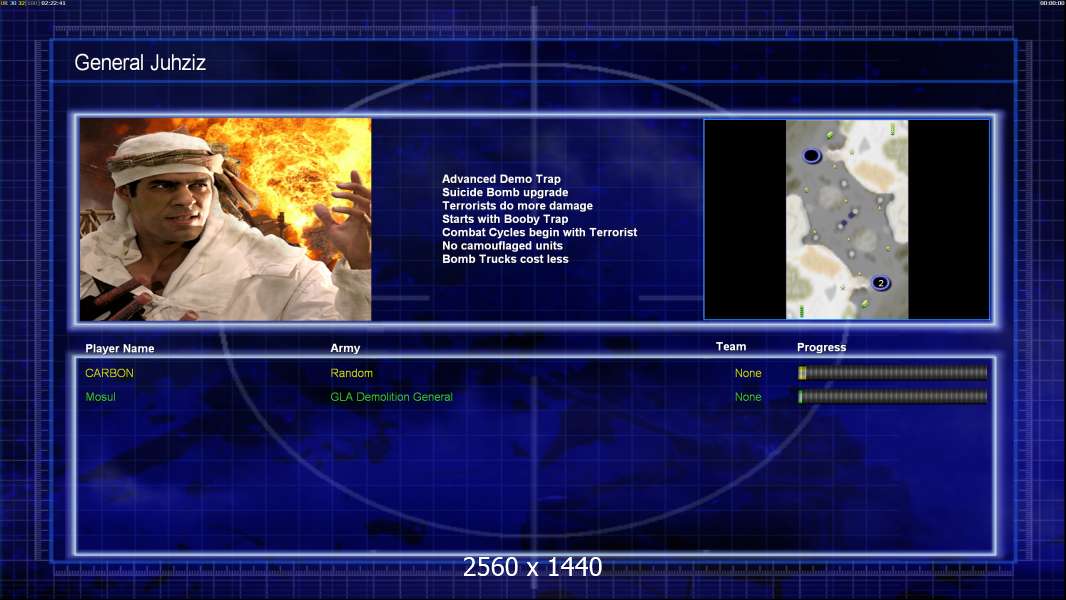Click the General Juhziz title text
Viewport: 1066px width, 600px height.
pyautogui.click(x=140, y=63)
